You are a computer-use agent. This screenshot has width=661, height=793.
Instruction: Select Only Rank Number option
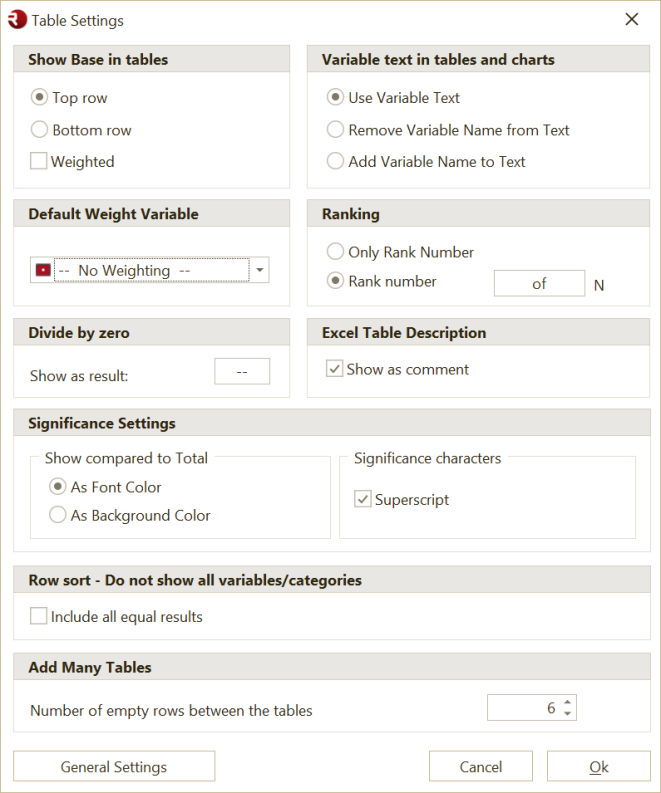click(336, 253)
